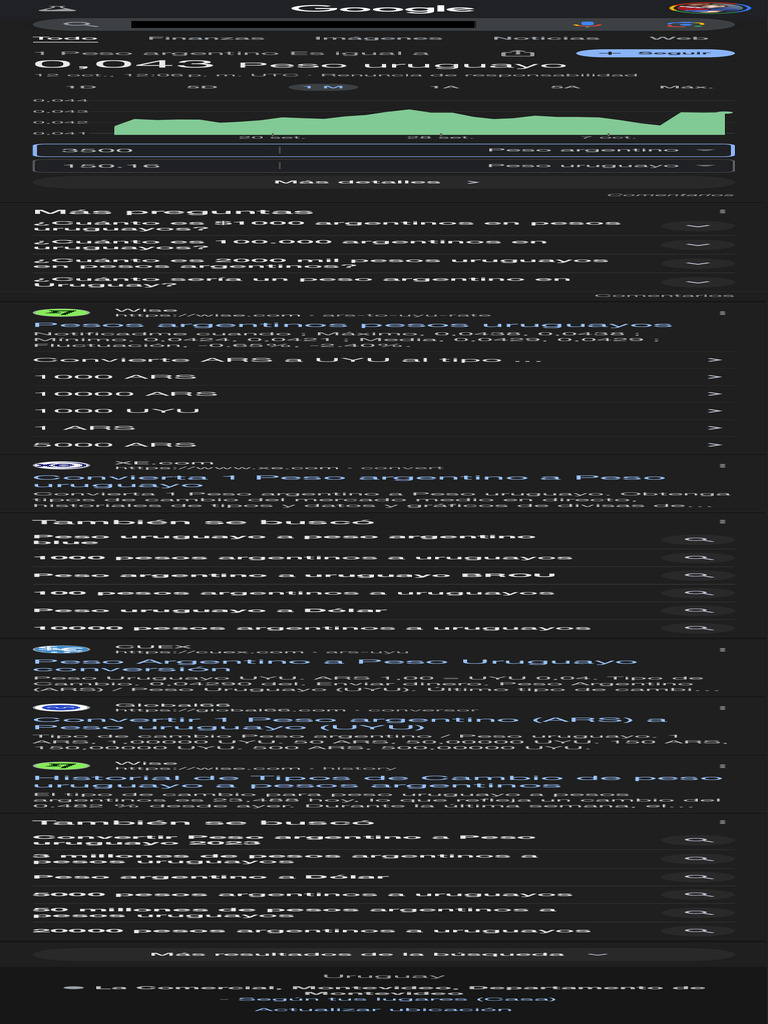Search icon for '1000 pesos argentinos a uruguayos'
The width and height of the screenshot is (768, 1024).
click(698, 558)
